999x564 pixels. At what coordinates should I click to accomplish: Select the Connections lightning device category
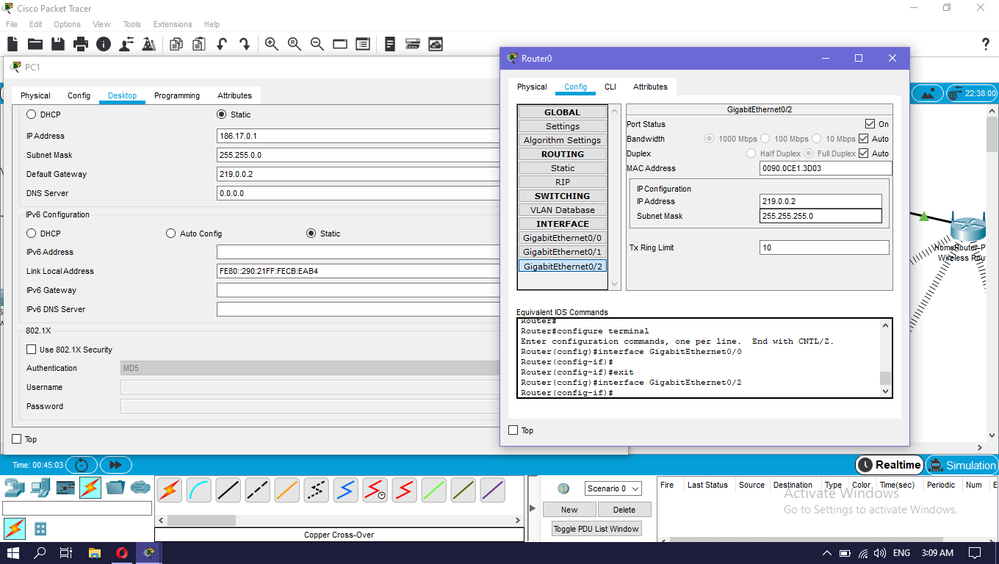(x=90, y=488)
